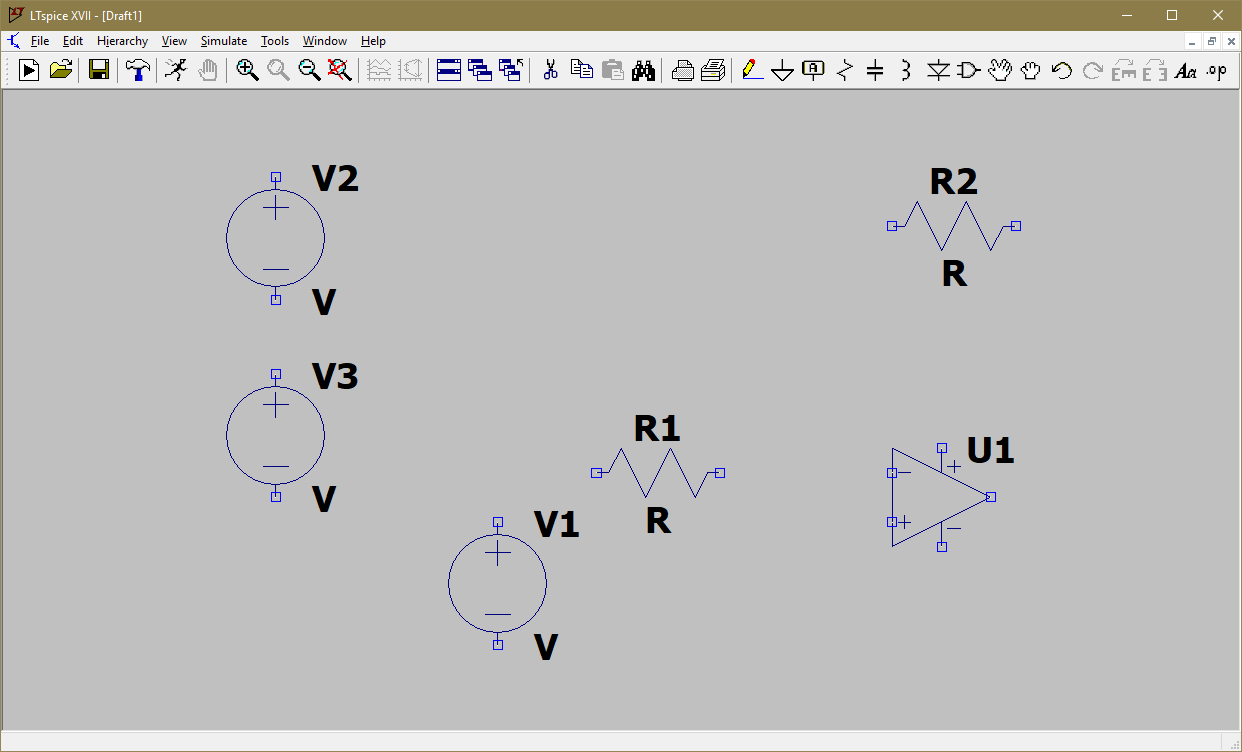The height and width of the screenshot is (752, 1242).
Task: Click the SPICE directive .op icon
Action: coord(1216,70)
